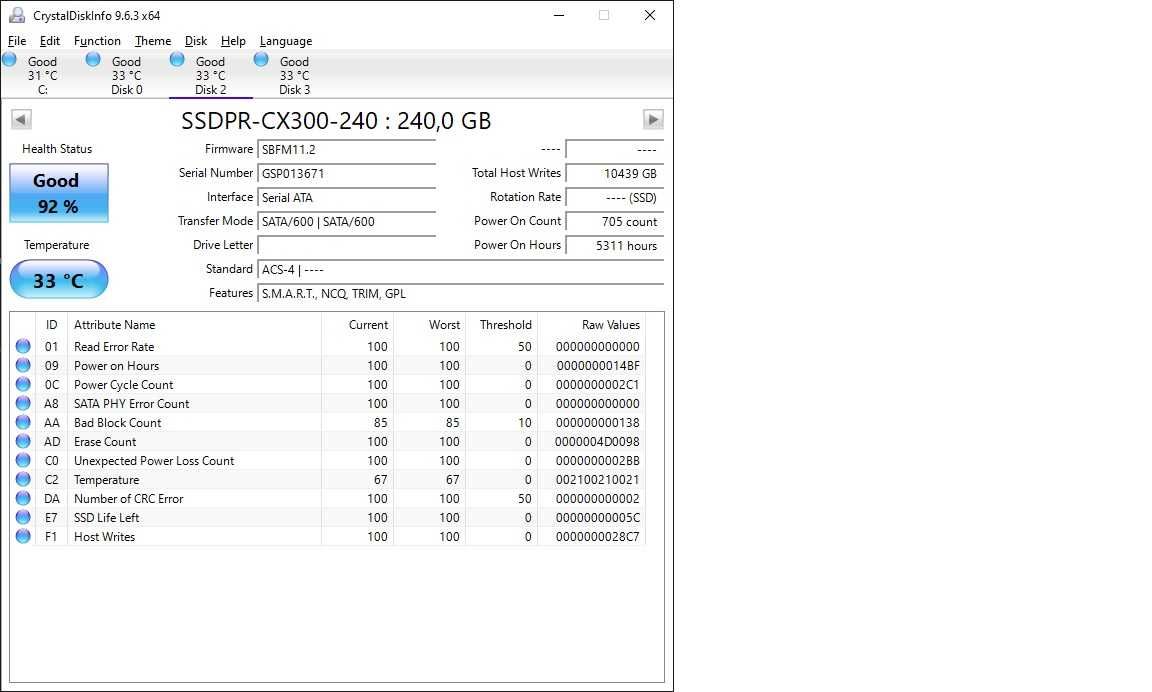Click status orb for SATA PHY Error Count

click(23, 403)
